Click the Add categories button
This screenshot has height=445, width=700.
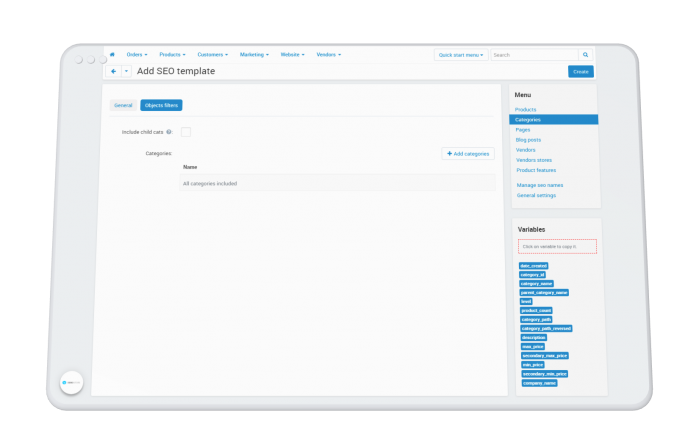coord(468,154)
